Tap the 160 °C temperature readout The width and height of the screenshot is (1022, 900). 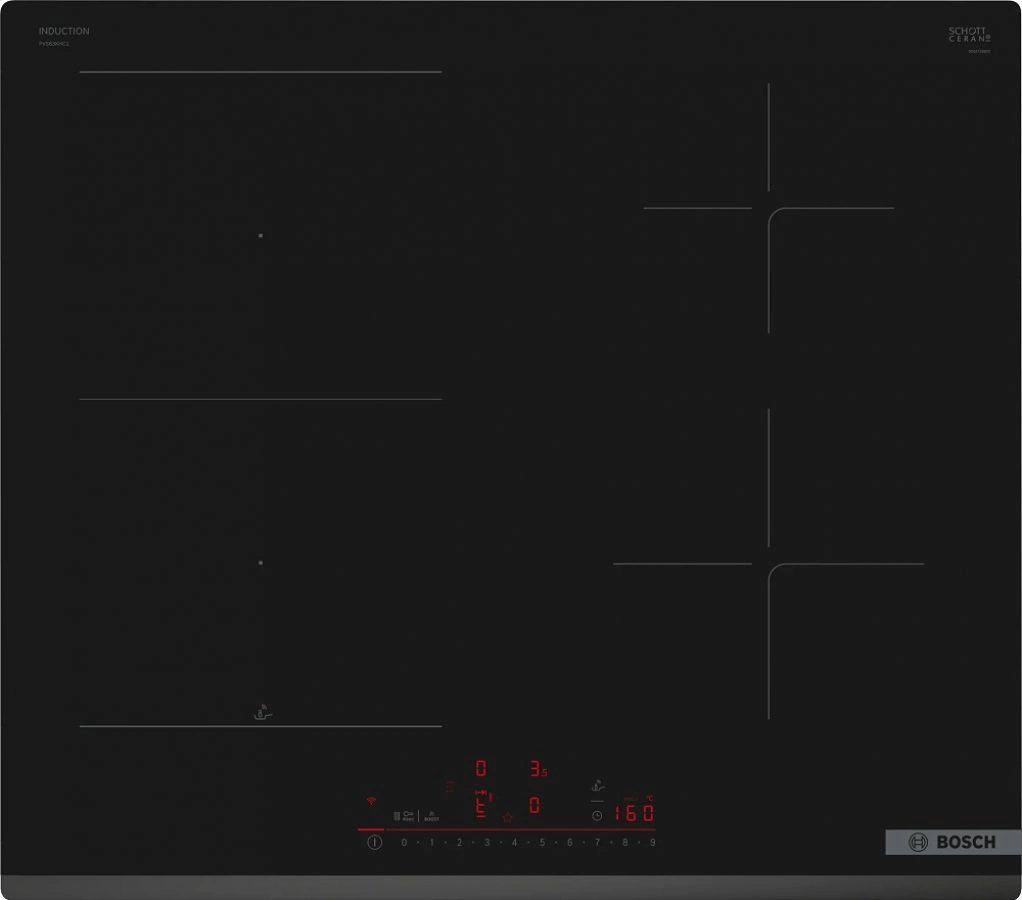634,812
